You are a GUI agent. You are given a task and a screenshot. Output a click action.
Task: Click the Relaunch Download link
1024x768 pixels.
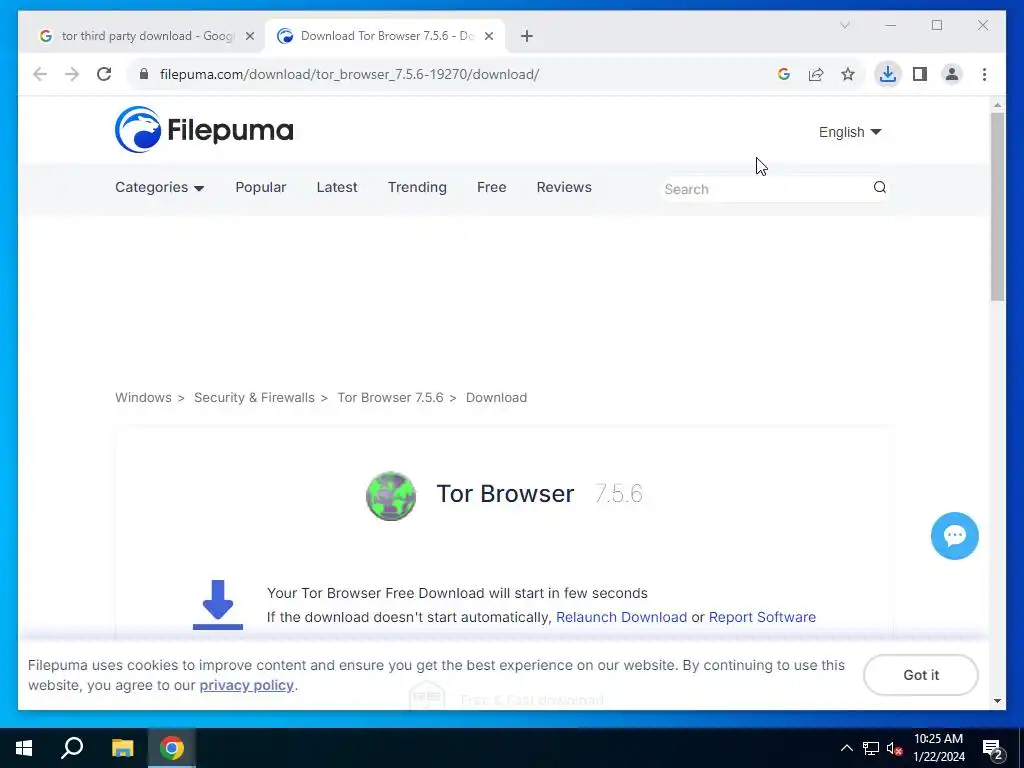[621, 617]
